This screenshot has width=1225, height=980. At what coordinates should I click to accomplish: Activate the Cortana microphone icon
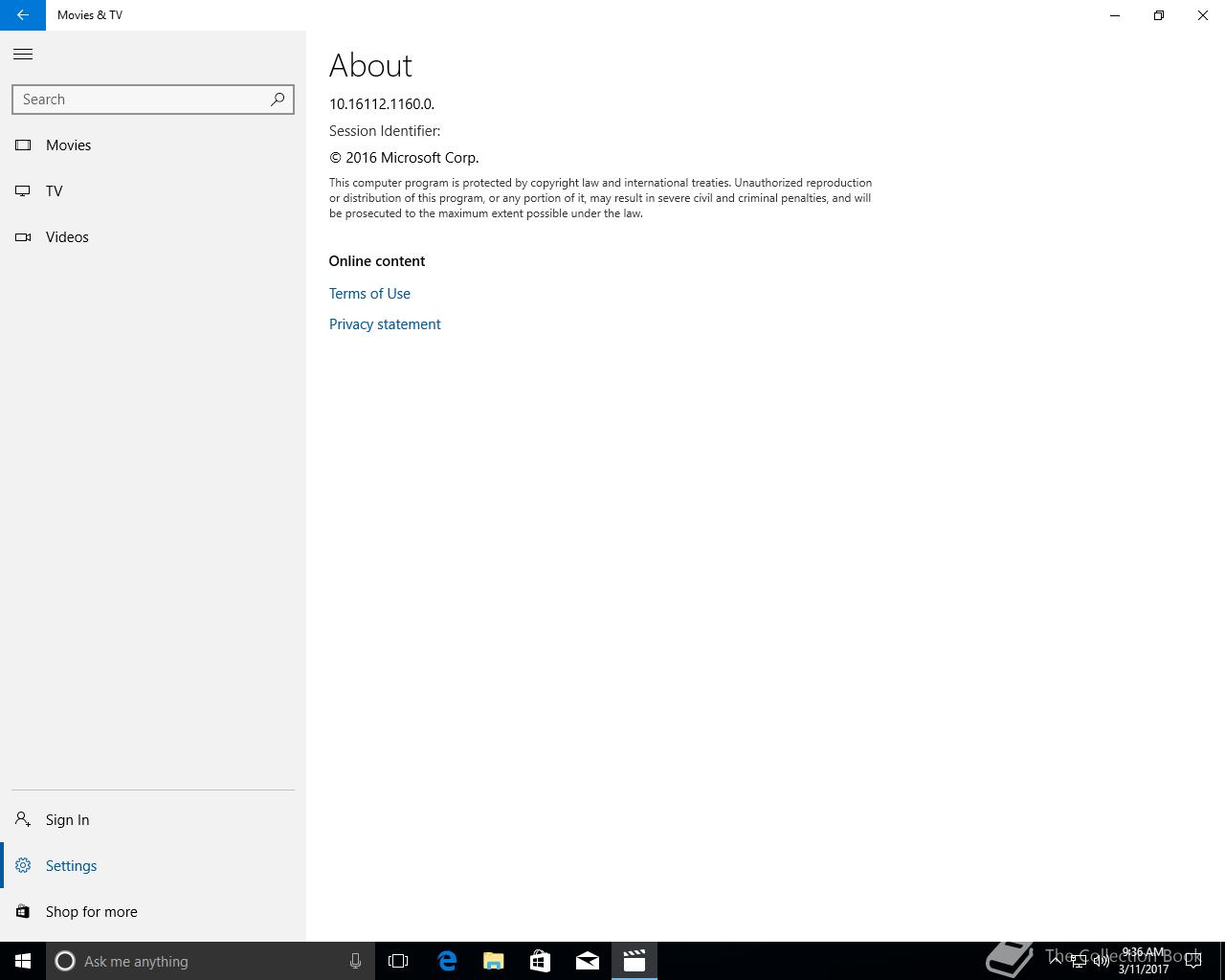point(355,961)
